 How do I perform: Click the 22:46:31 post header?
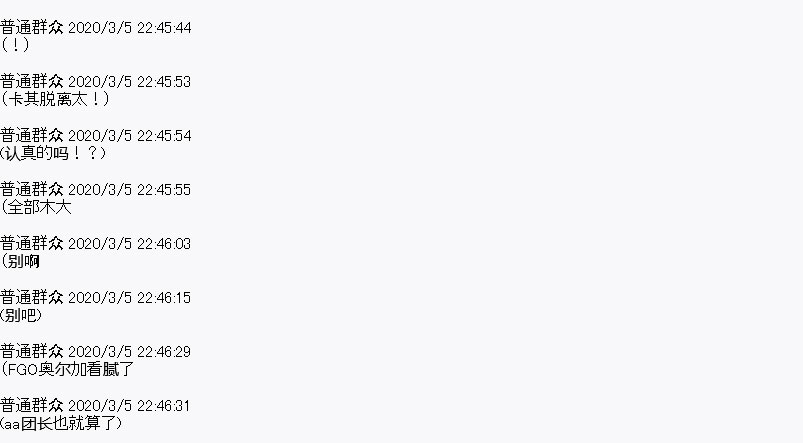coord(96,406)
